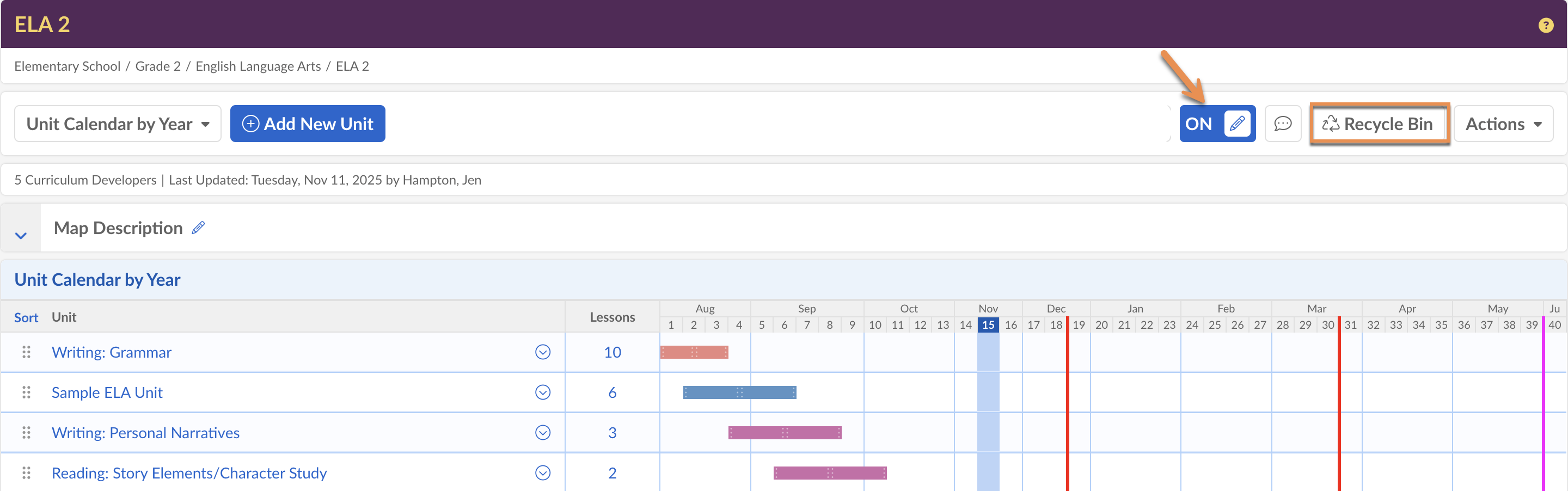1568x491 pixels.
Task: Toggle the ON editing mode switch
Action: coord(1217,124)
